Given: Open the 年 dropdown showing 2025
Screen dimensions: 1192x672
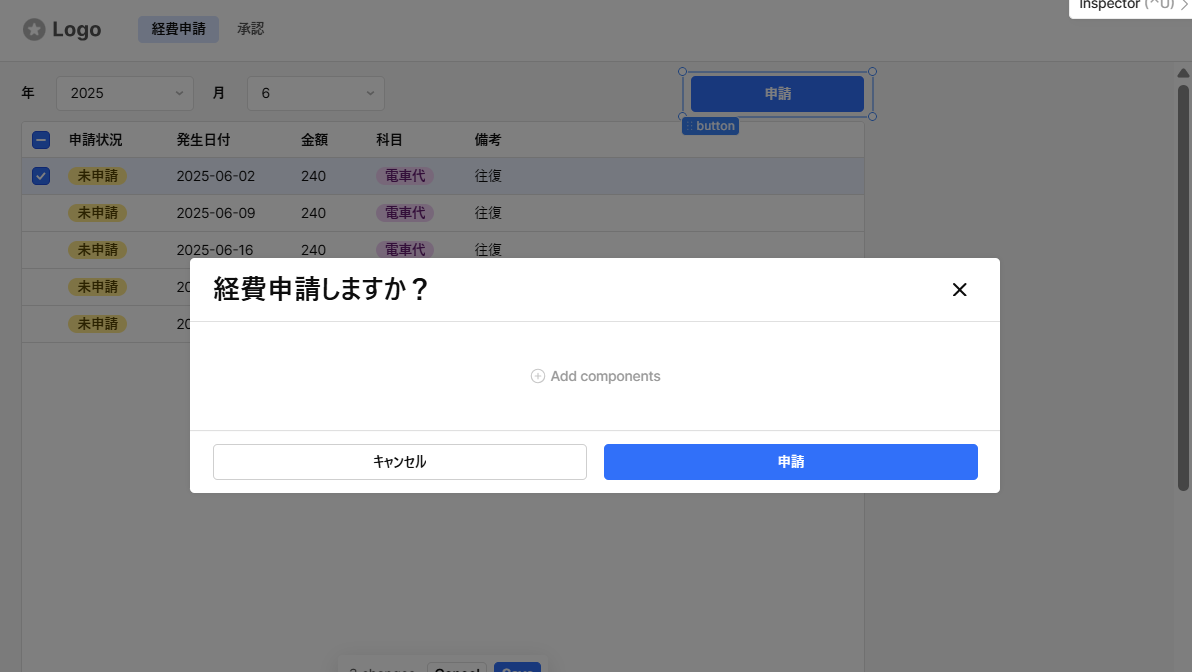Looking at the screenshot, I should click(x=125, y=94).
